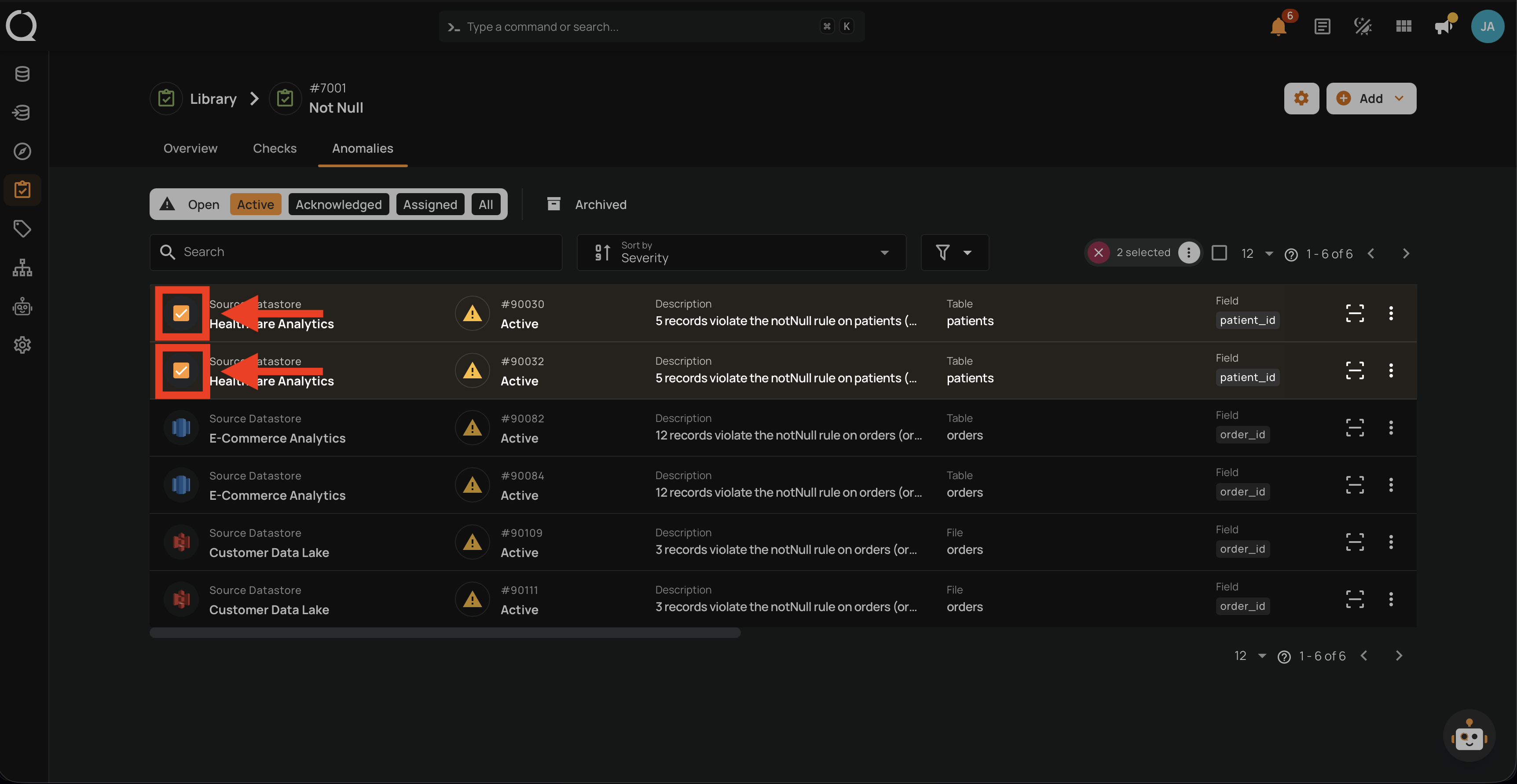Viewport: 1517px width, 784px height.
Task: Open more options for anomaly #90109
Action: [x=1390, y=542]
